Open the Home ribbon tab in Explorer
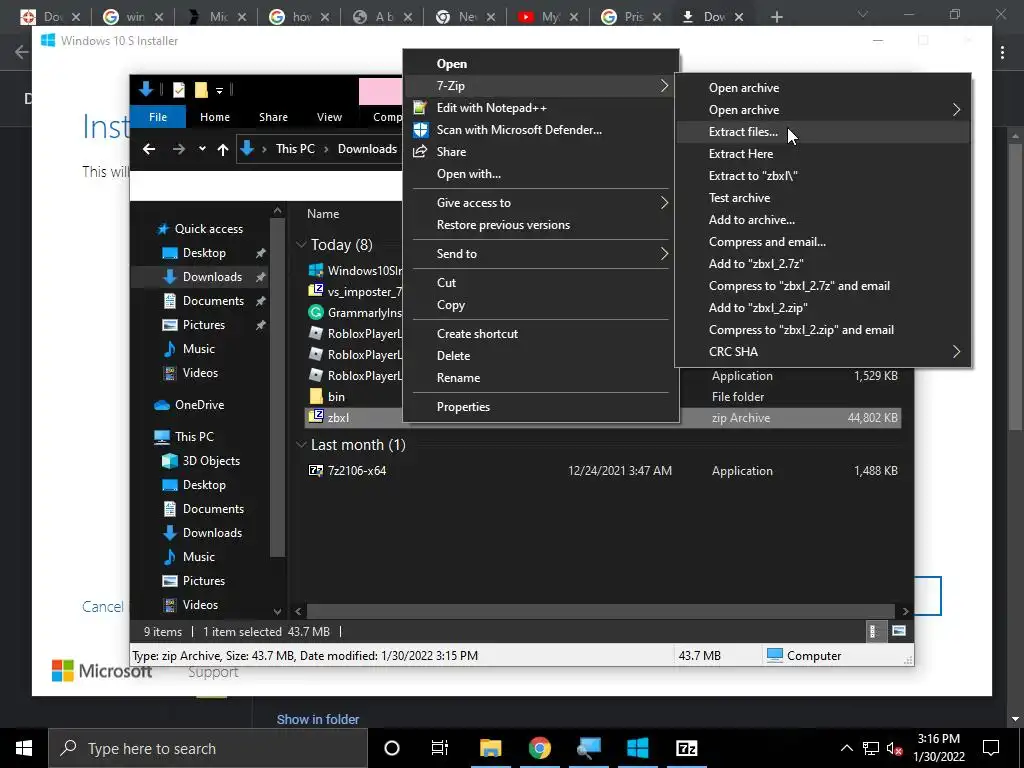The height and width of the screenshot is (768, 1024). [x=215, y=117]
